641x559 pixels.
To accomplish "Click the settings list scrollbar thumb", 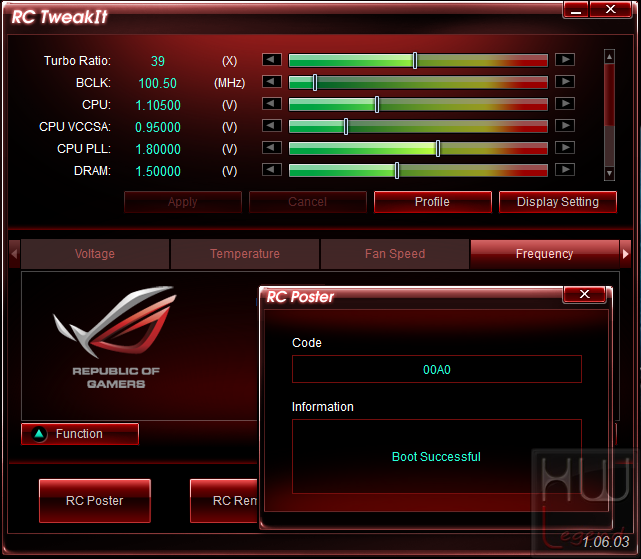I will coord(609,94).
